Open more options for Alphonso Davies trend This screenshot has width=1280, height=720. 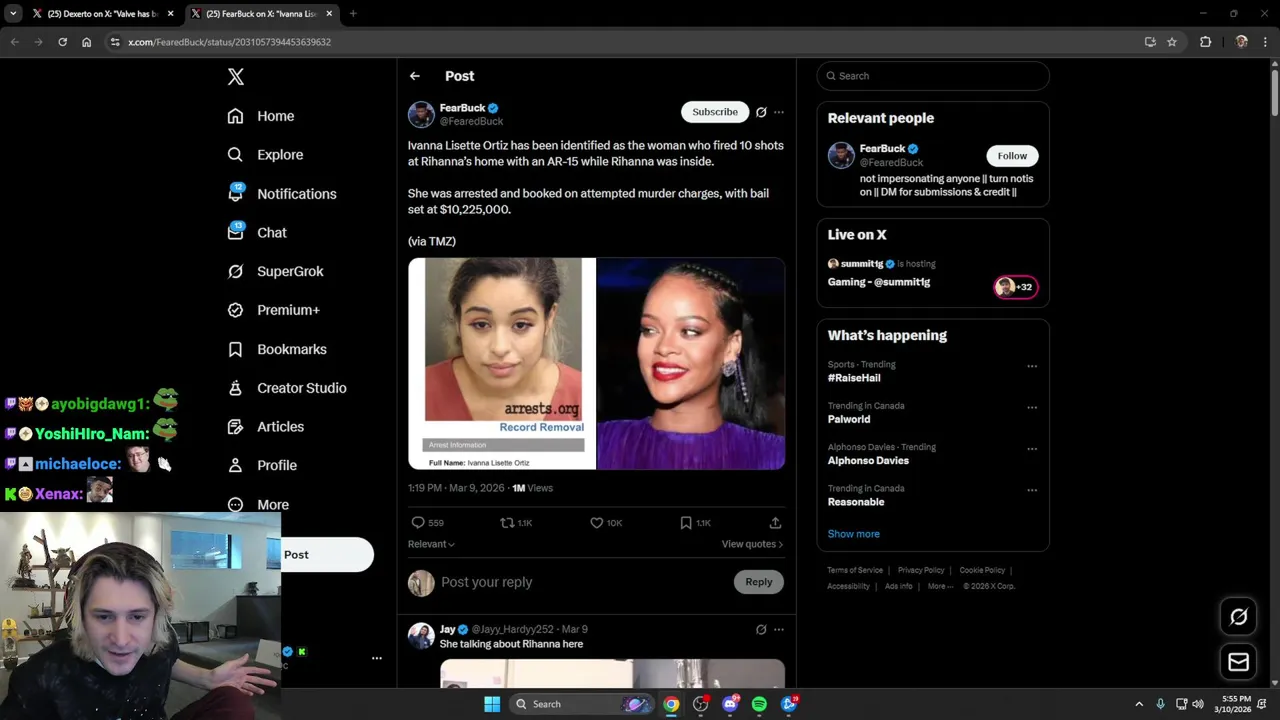(1032, 449)
